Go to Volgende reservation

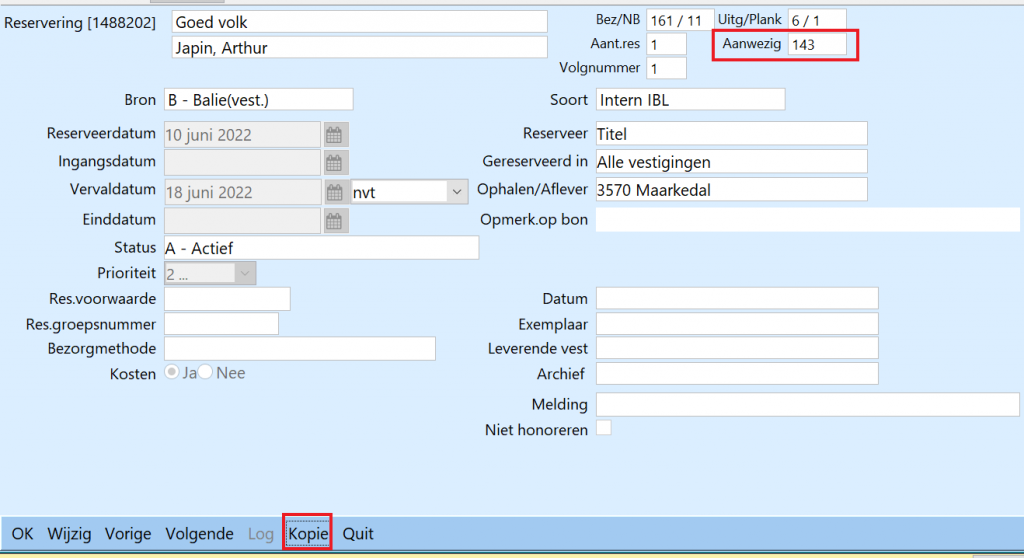pos(199,534)
